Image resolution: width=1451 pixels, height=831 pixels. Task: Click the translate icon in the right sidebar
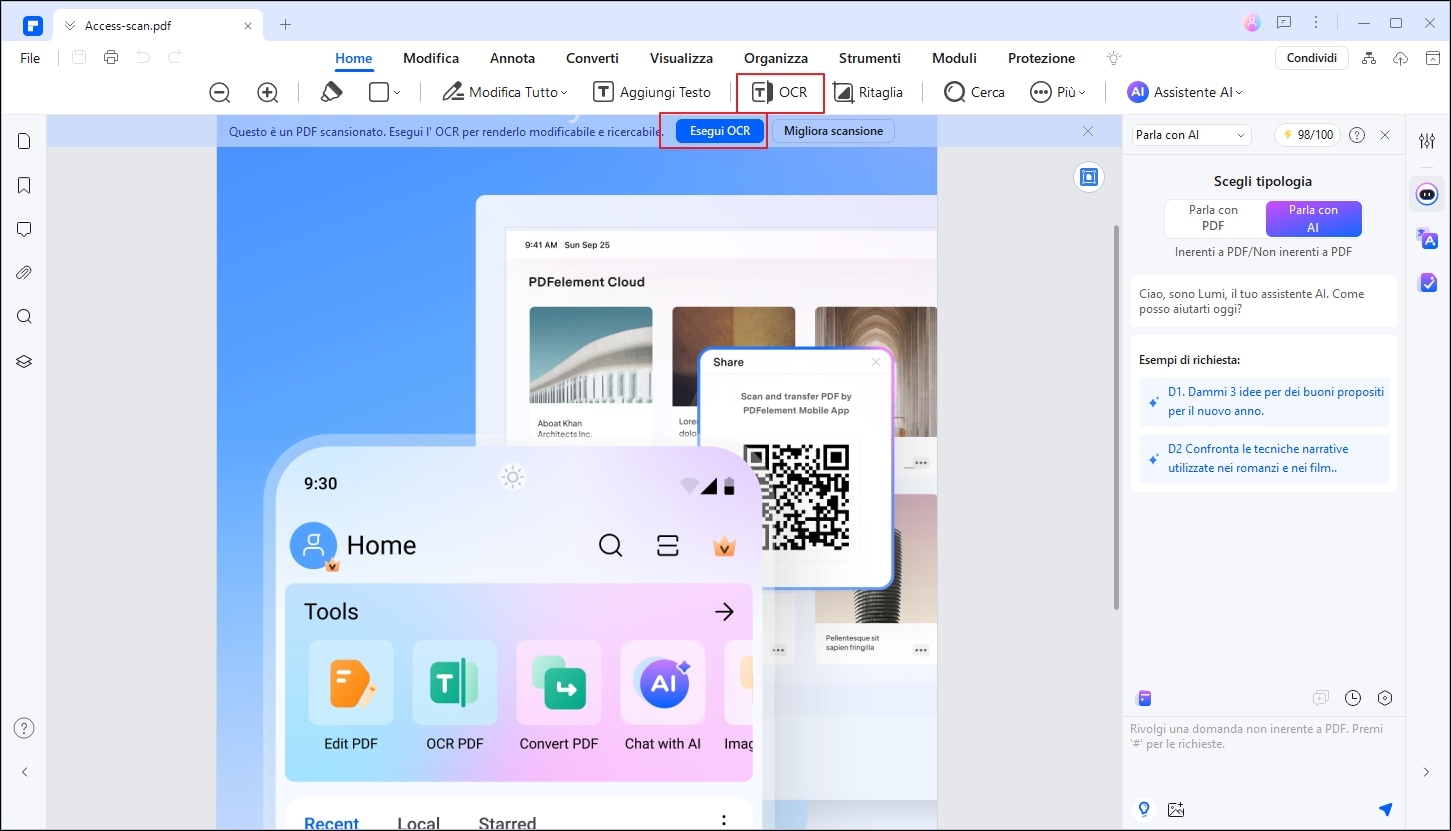coord(1427,238)
